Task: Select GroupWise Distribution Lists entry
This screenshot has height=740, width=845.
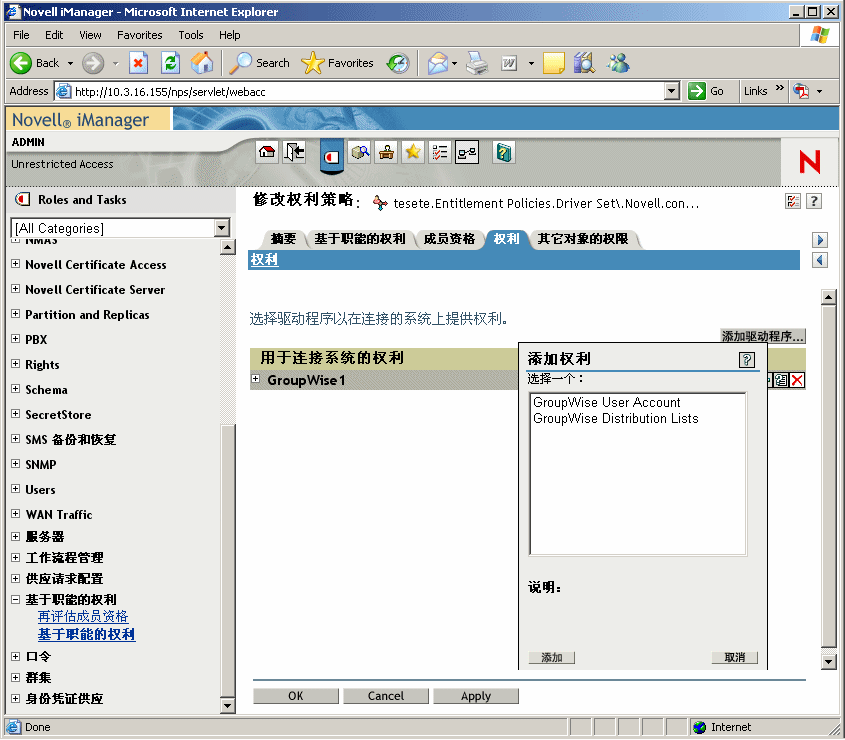Action: click(615, 419)
